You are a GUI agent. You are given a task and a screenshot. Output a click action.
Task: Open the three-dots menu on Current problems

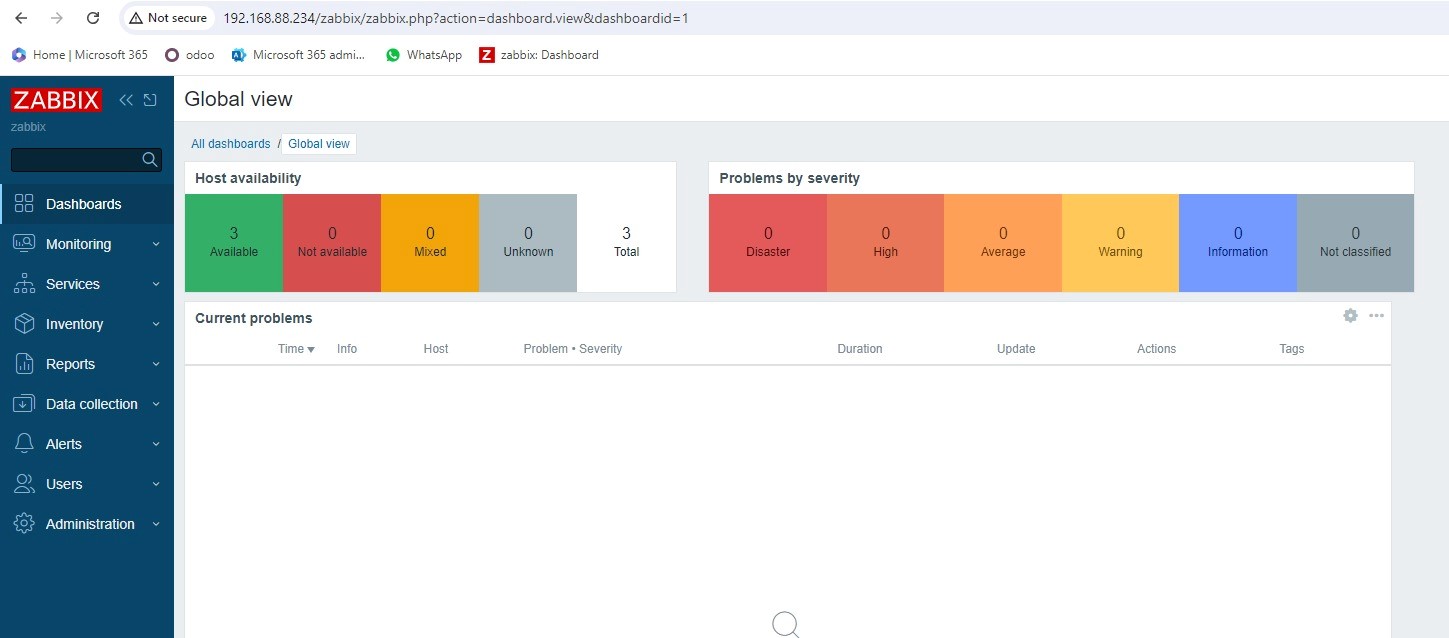(1376, 316)
